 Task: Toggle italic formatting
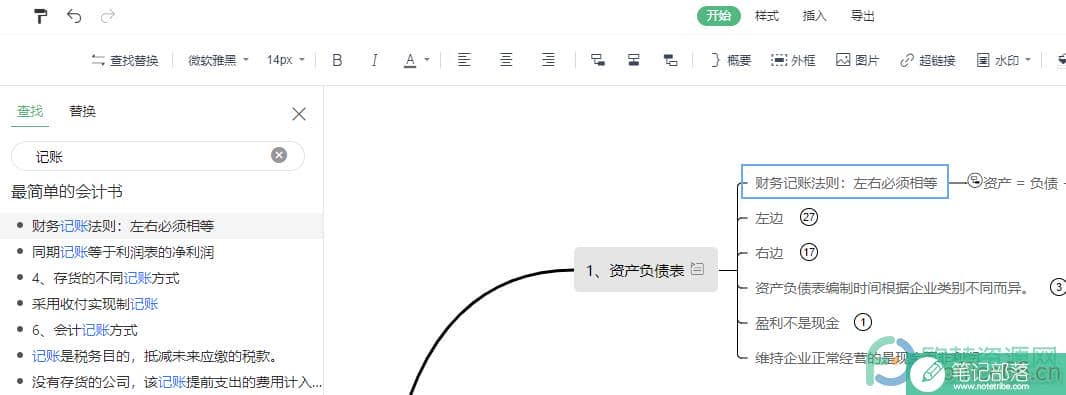pos(373,61)
